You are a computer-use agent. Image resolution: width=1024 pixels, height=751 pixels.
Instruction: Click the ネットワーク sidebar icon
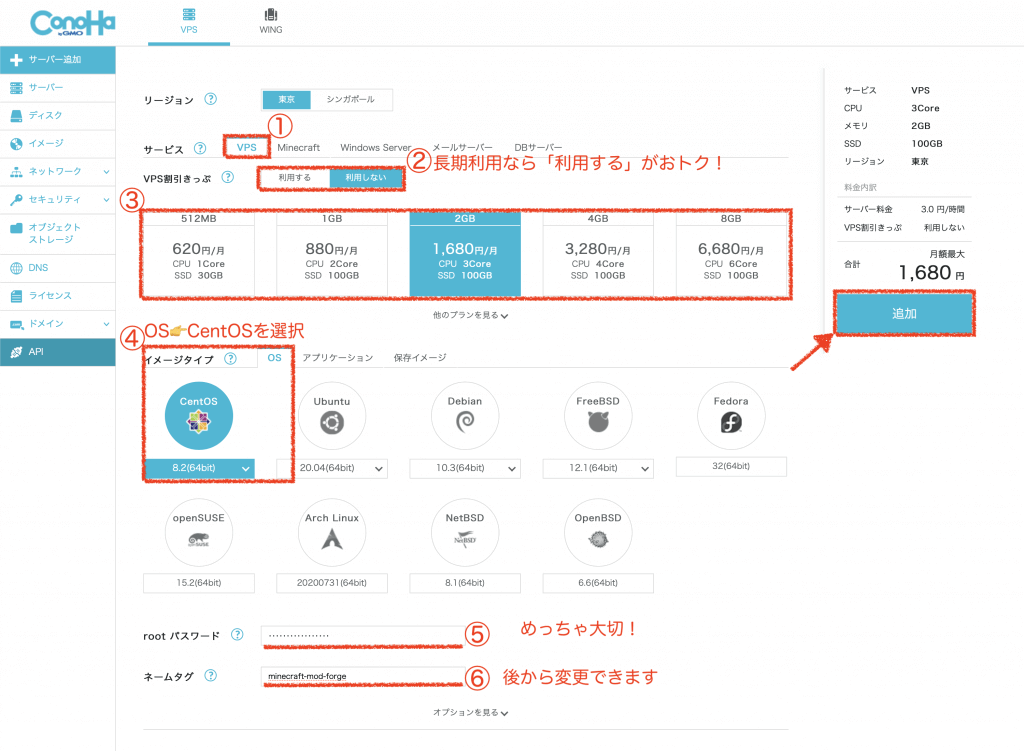[x=16, y=172]
